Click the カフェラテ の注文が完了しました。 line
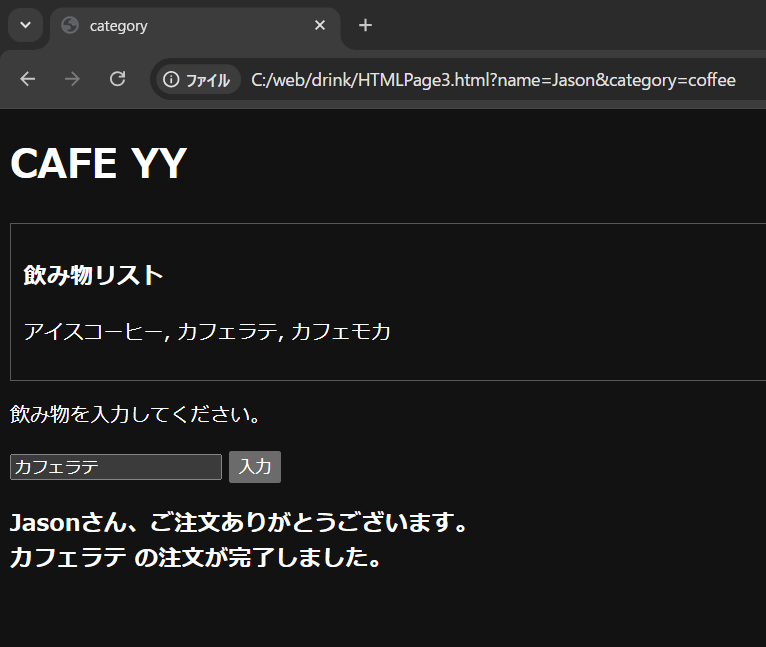 (195, 557)
